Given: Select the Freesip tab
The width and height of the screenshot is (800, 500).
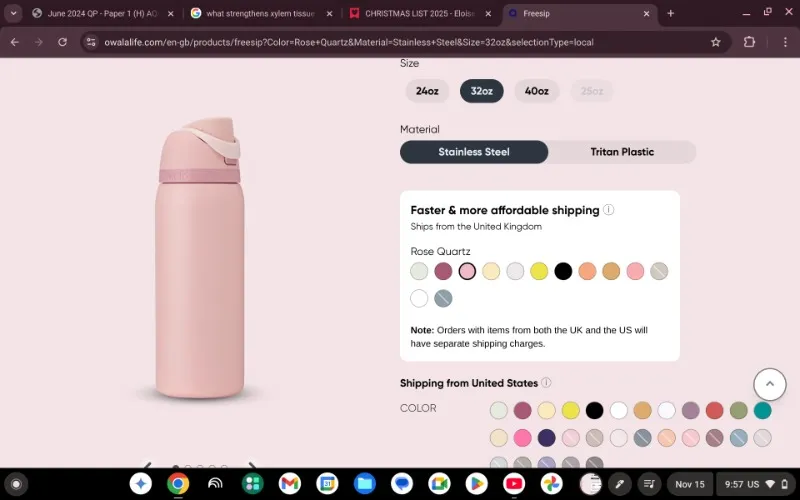Looking at the screenshot, I should 579,14.
